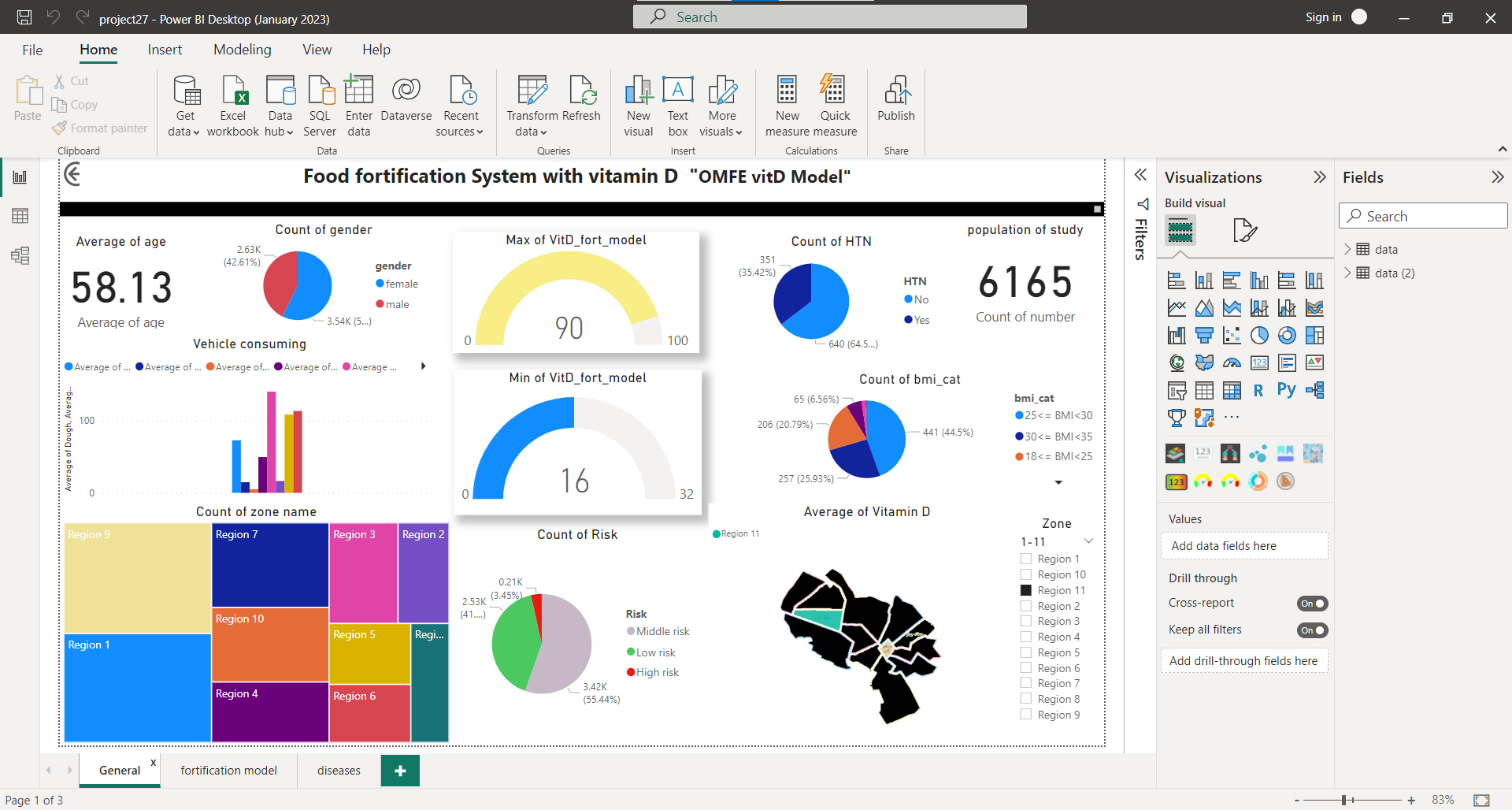Viewport: 1512px width, 810px height.
Task: Click Transform data button
Action: click(x=532, y=106)
